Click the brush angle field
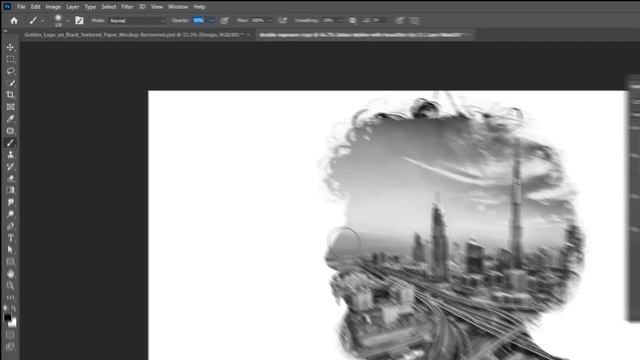 377,20
